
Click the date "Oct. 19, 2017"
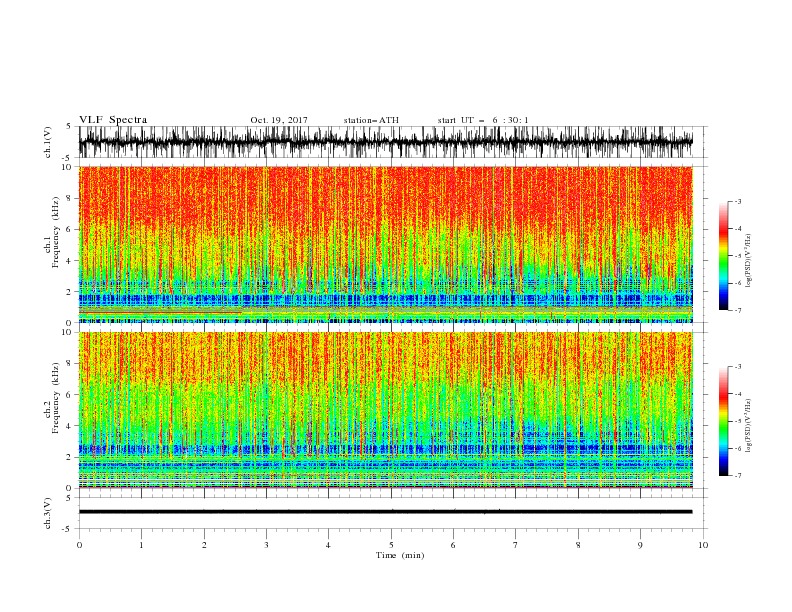coord(279,120)
